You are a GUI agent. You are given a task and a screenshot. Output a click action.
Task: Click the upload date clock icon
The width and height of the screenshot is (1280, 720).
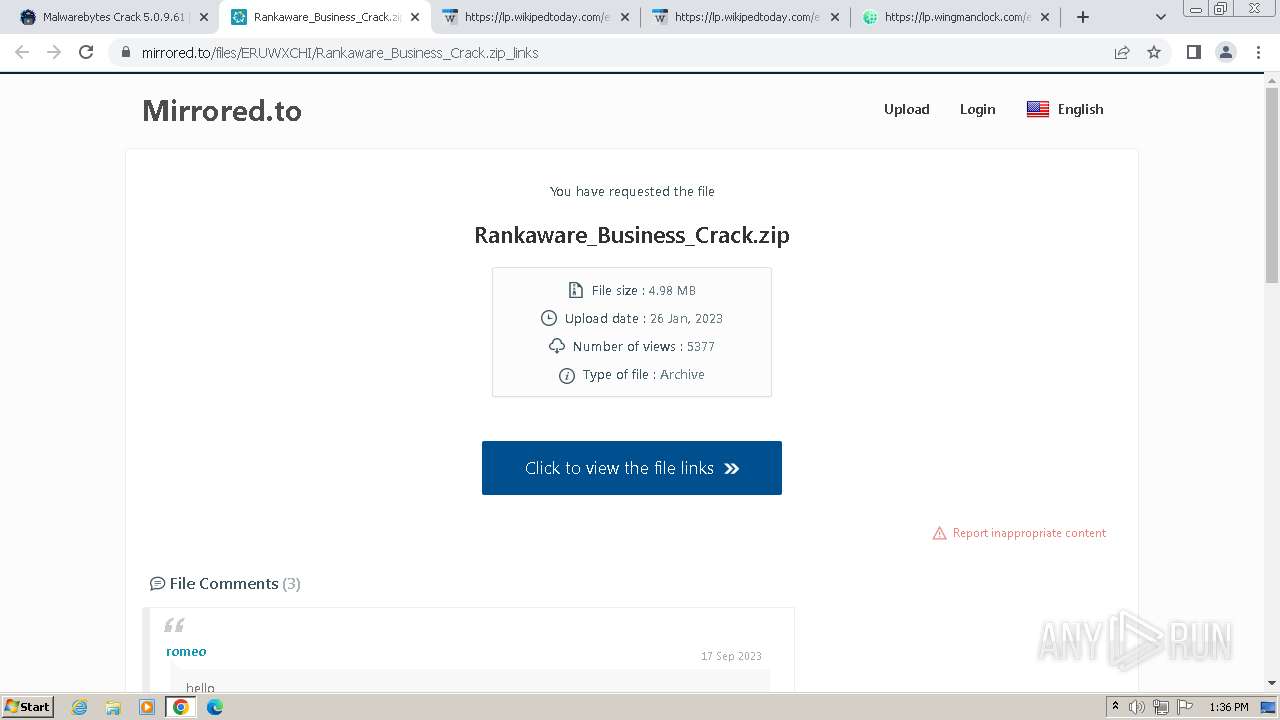tap(548, 318)
